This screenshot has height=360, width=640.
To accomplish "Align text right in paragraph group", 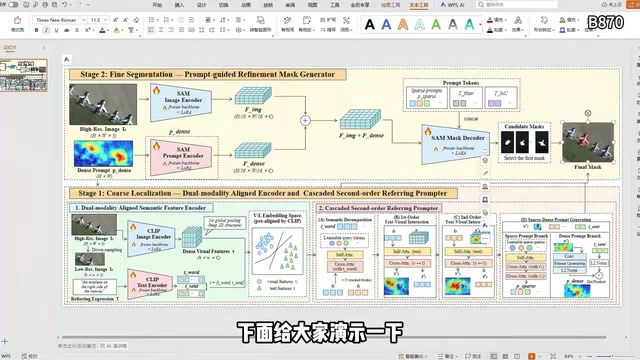I will [171, 30].
